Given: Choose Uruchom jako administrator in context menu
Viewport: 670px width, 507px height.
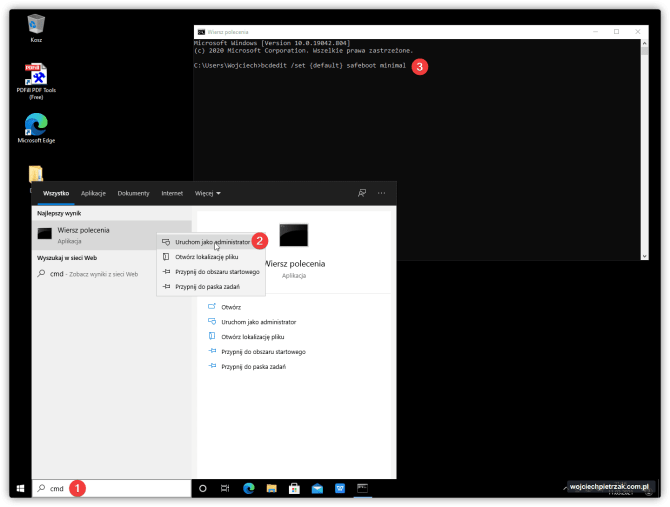Looking at the screenshot, I should [211, 242].
